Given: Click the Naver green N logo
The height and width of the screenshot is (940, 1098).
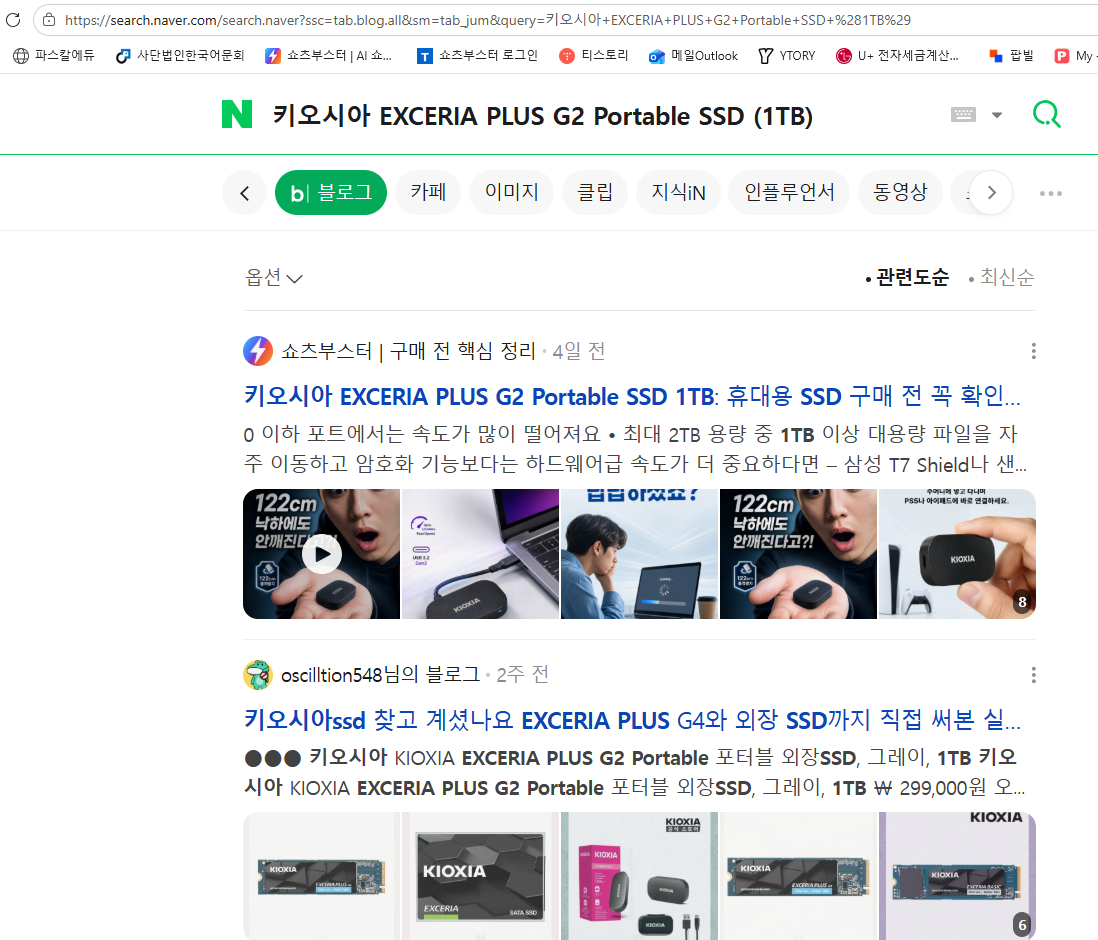Looking at the screenshot, I should [x=237, y=114].
